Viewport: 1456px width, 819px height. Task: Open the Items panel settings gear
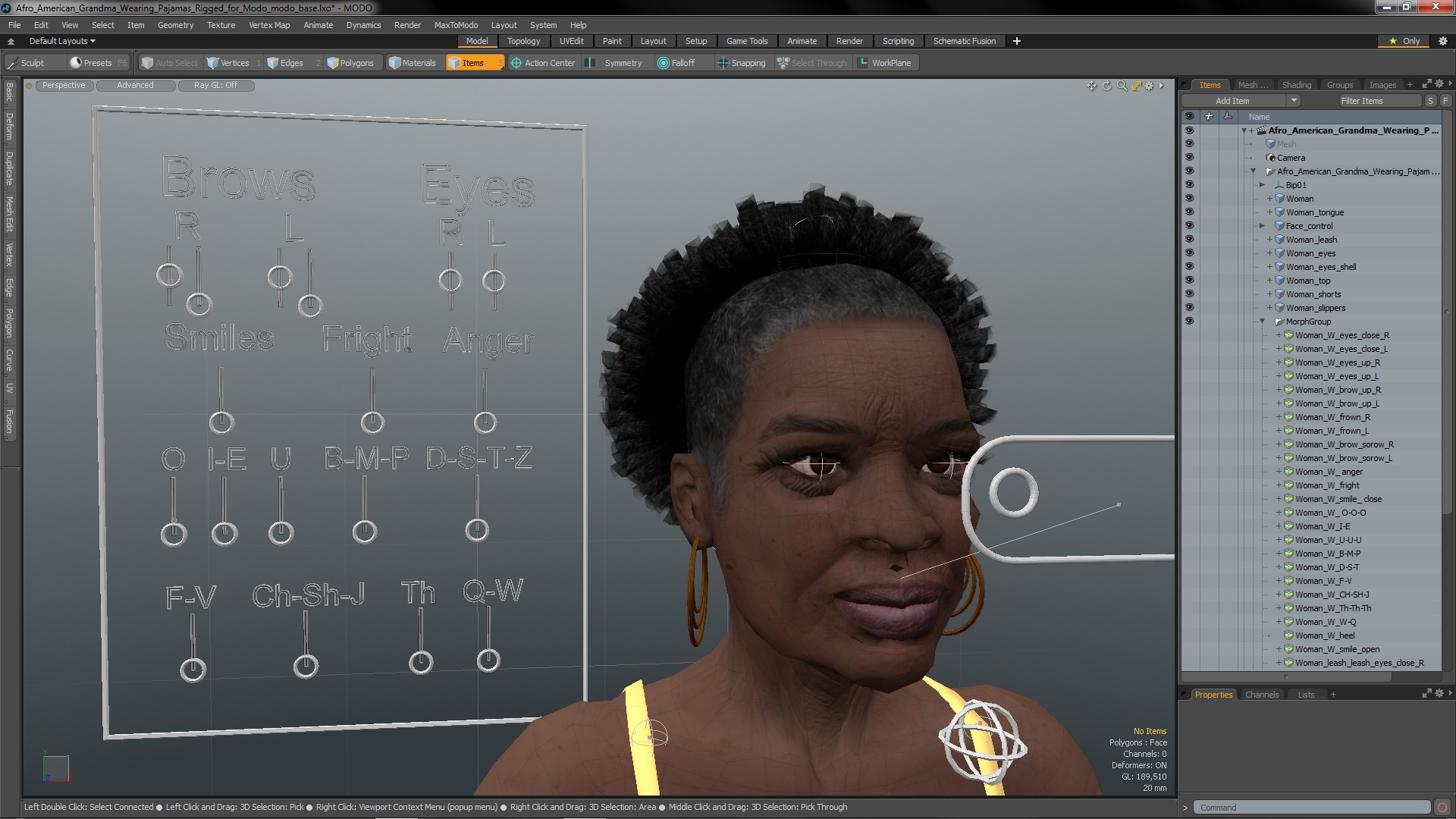coord(1439,84)
